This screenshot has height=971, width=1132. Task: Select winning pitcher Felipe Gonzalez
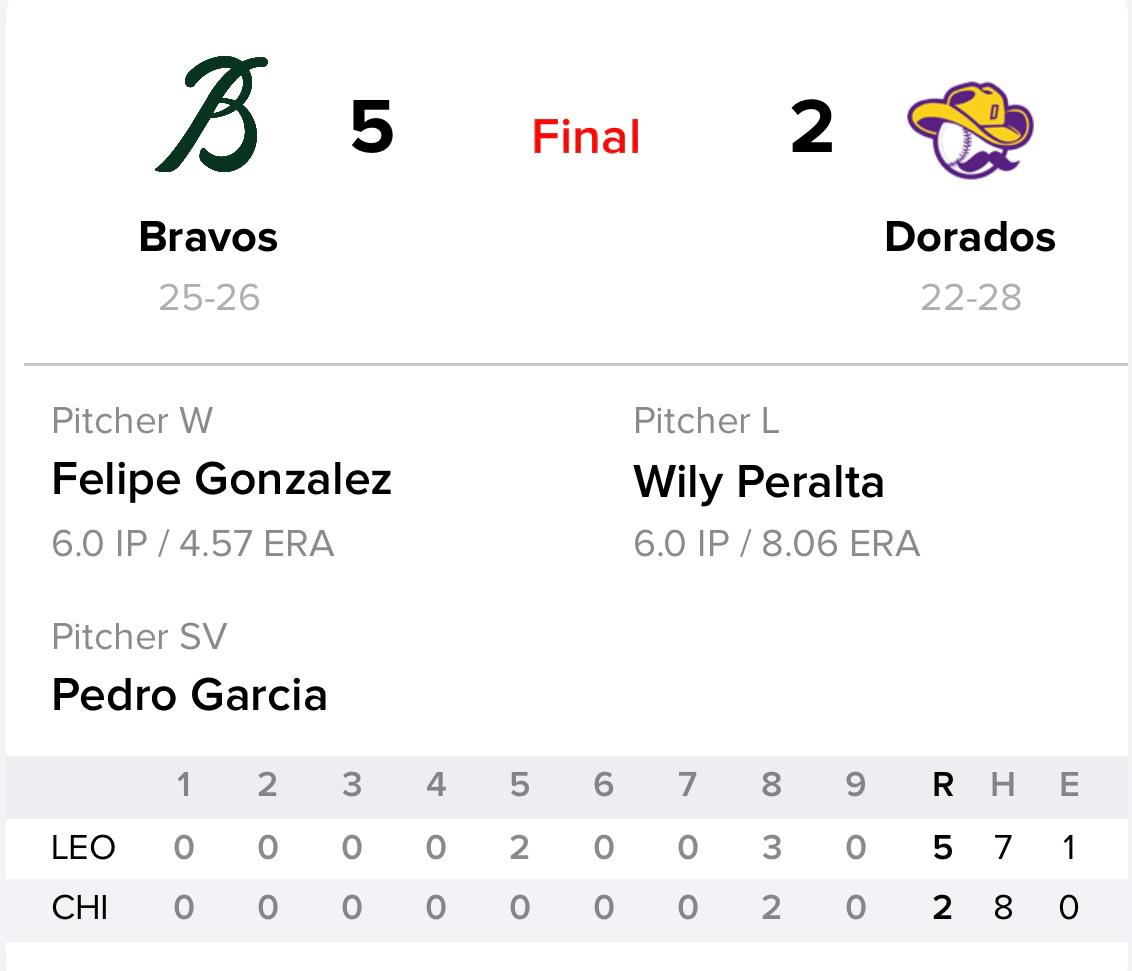[221, 479]
